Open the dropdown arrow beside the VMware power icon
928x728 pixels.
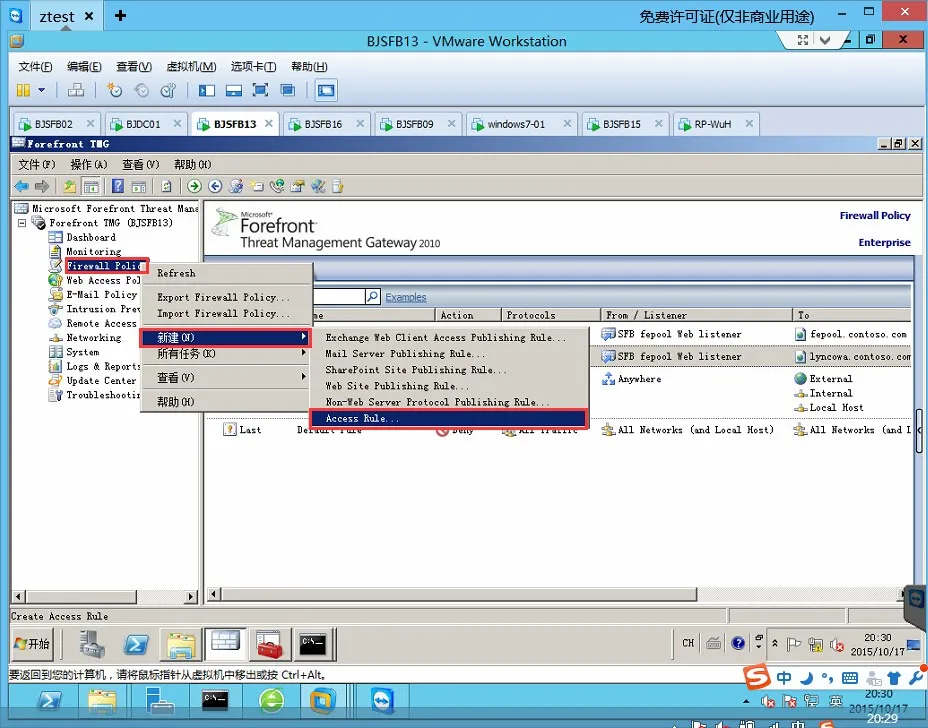click(x=41, y=90)
